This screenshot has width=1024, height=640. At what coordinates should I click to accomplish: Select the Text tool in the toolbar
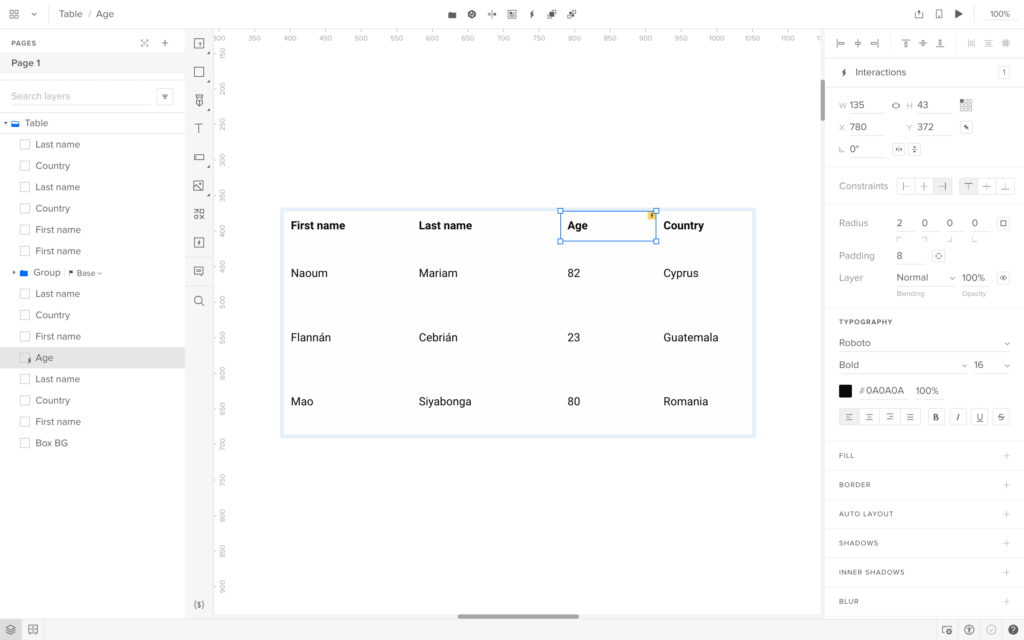199,129
